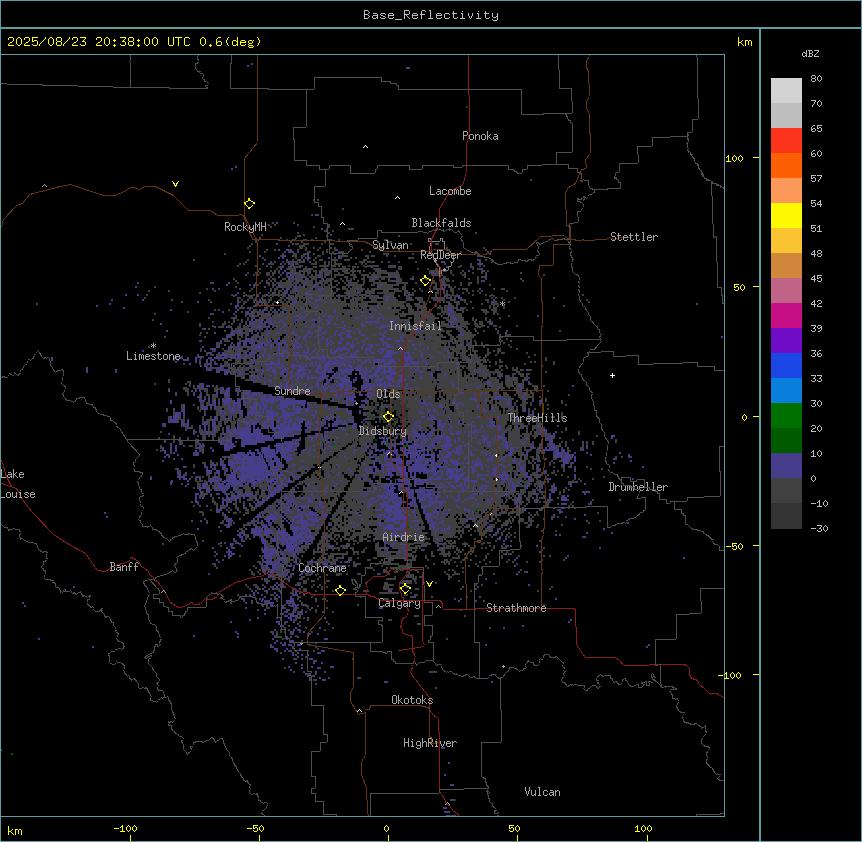Viewport: 862px width, 842px height.
Task: Click the Vulcan town label
Action: pos(543,792)
